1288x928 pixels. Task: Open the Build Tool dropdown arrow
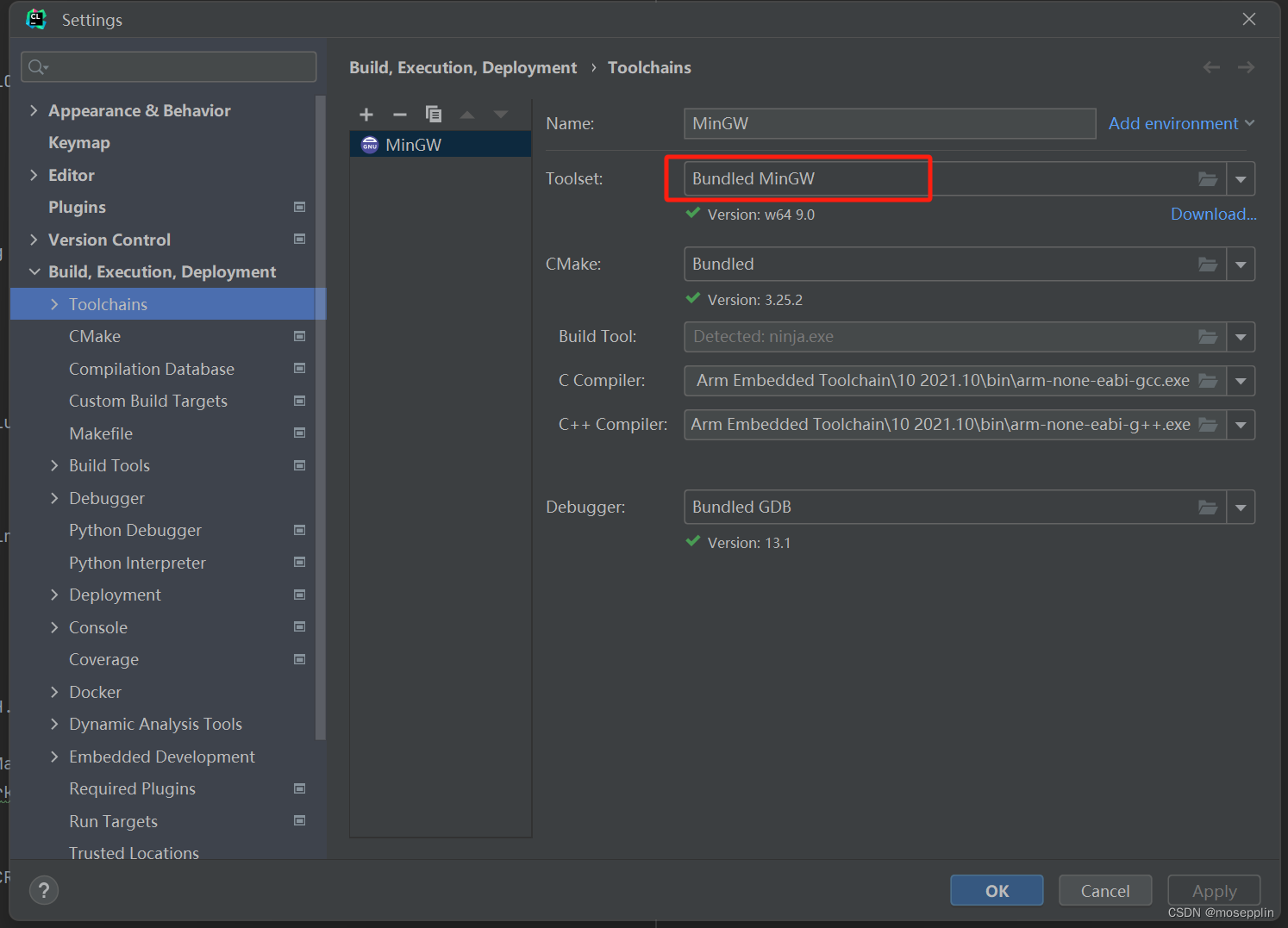pyautogui.click(x=1241, y=337)
